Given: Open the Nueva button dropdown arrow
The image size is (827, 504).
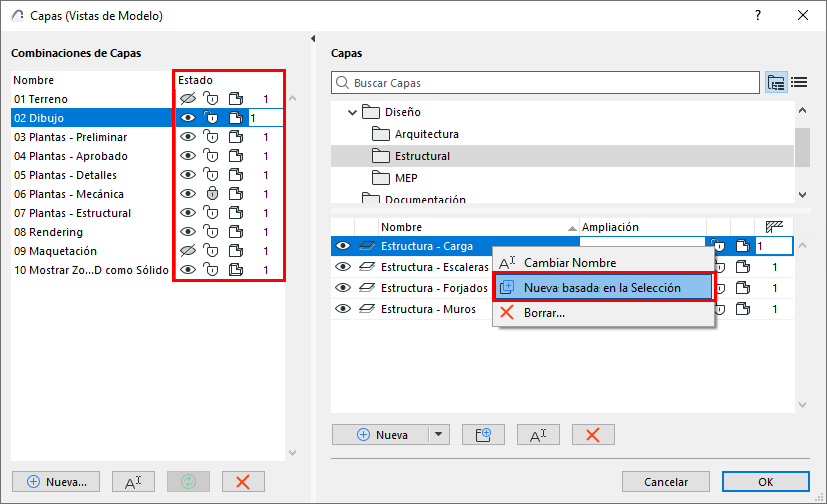Looking at the screenshot, I should point(438,435).
